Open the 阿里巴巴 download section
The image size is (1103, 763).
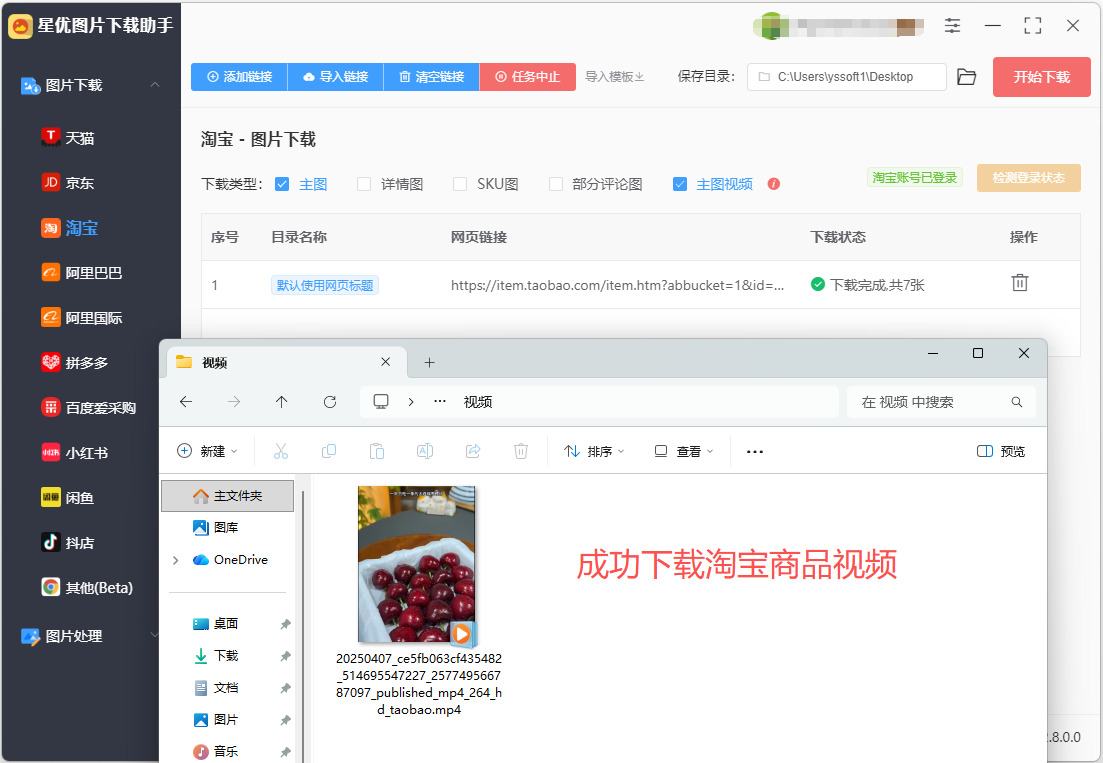coord(82,273)
